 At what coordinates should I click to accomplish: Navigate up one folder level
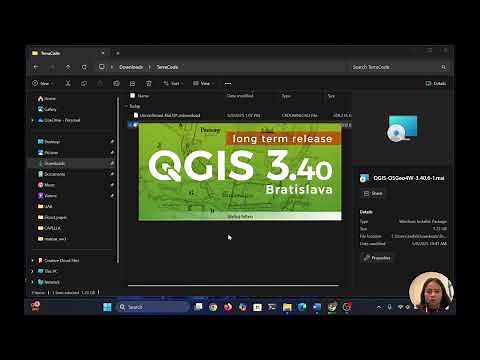68,67
